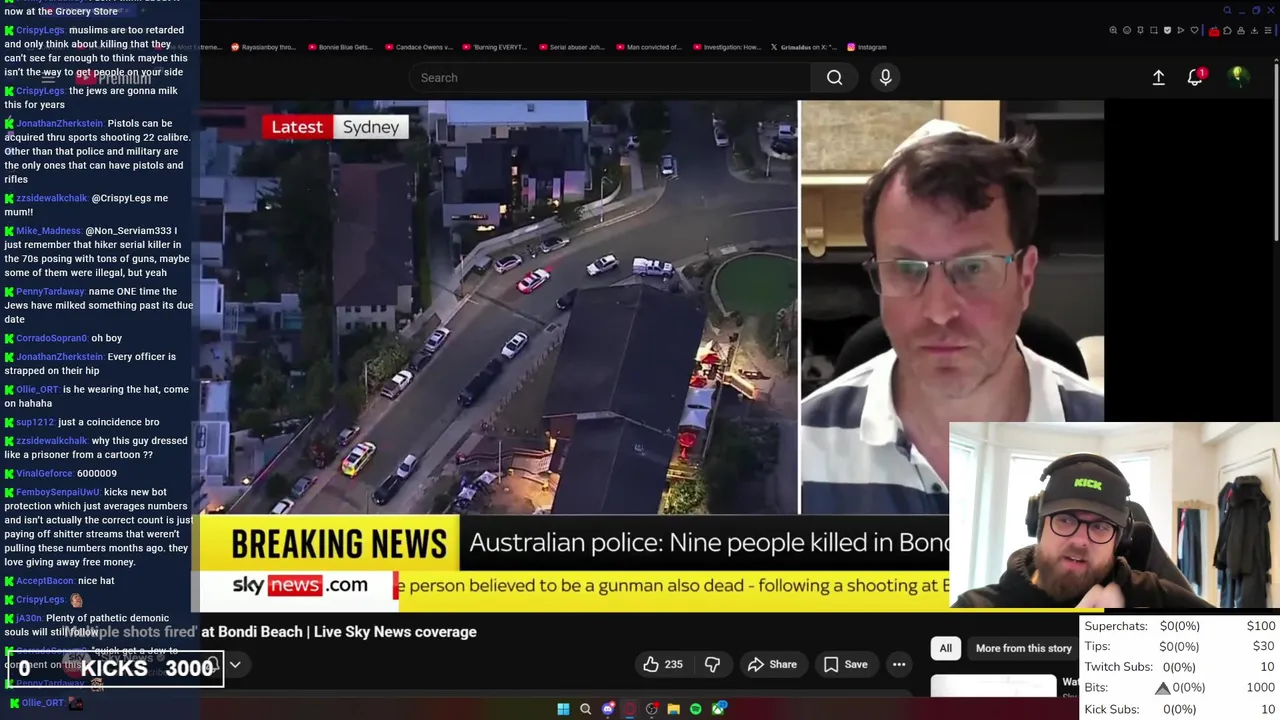The image size is (1280, 720).
Task: Click the Bits: goal row
Action: click(x=1179, y=688)
